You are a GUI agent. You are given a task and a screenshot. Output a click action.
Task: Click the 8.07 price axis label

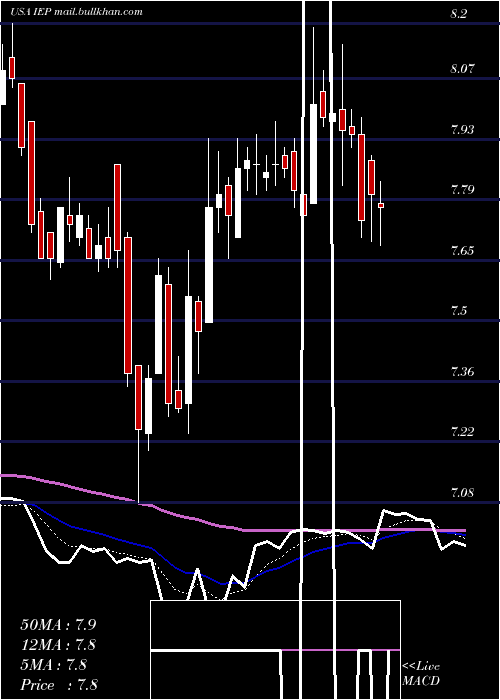pyautogui.click(x=462, y=69)
